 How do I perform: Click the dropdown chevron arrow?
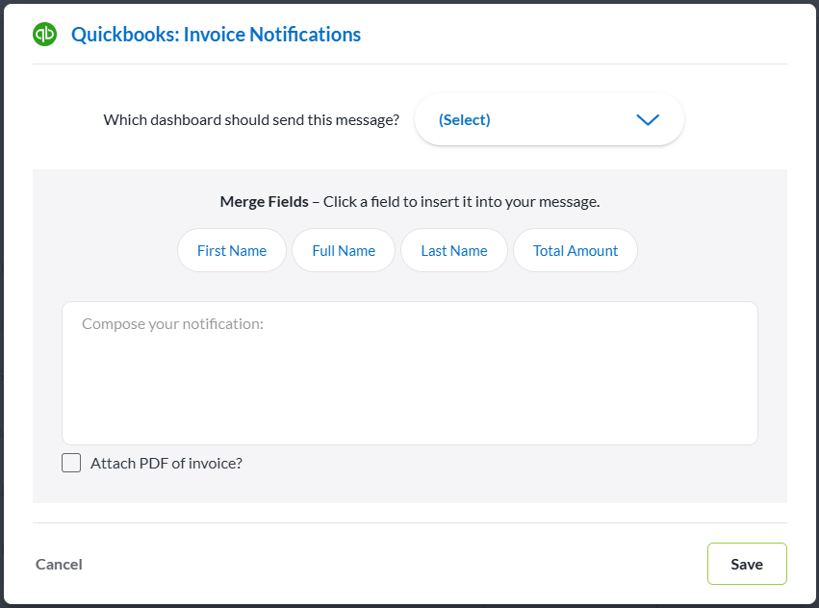point(647,119)
